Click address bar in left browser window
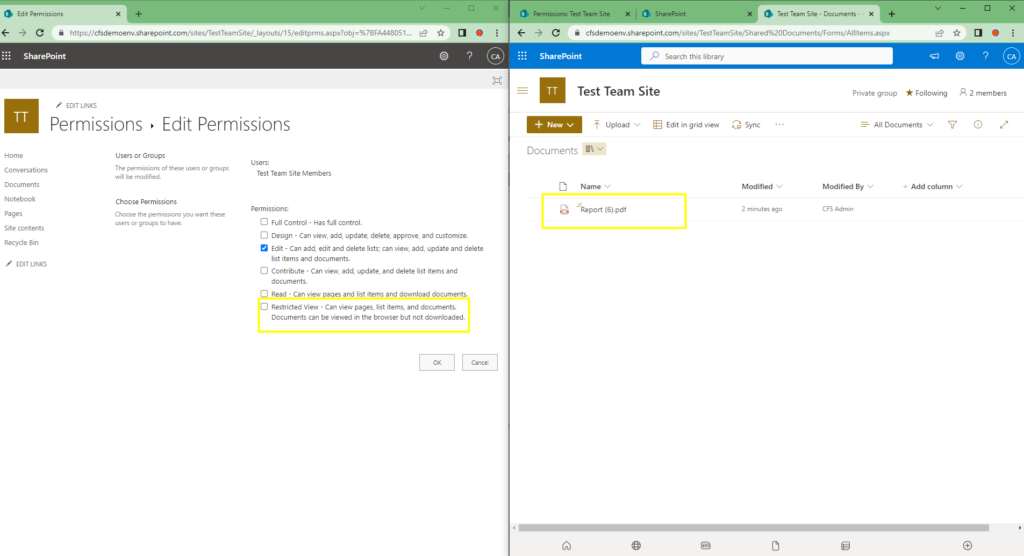Viewport: 1024px width, 556px height. click(240, 33)
